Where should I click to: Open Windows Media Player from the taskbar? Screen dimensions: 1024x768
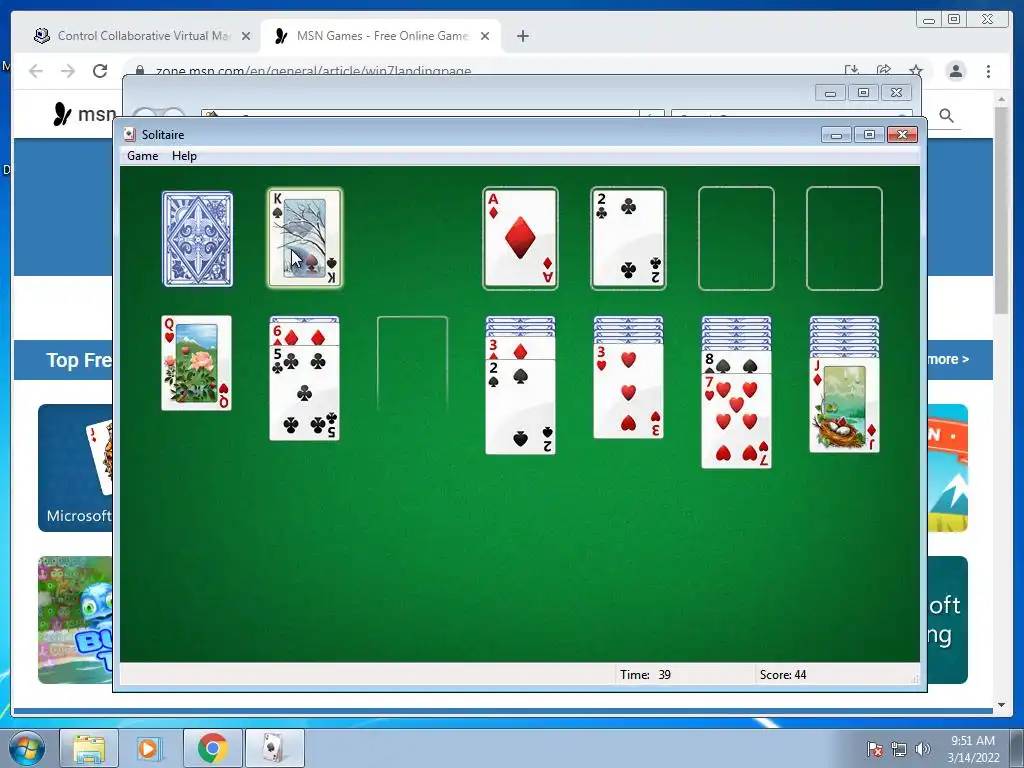coord(150,748)
